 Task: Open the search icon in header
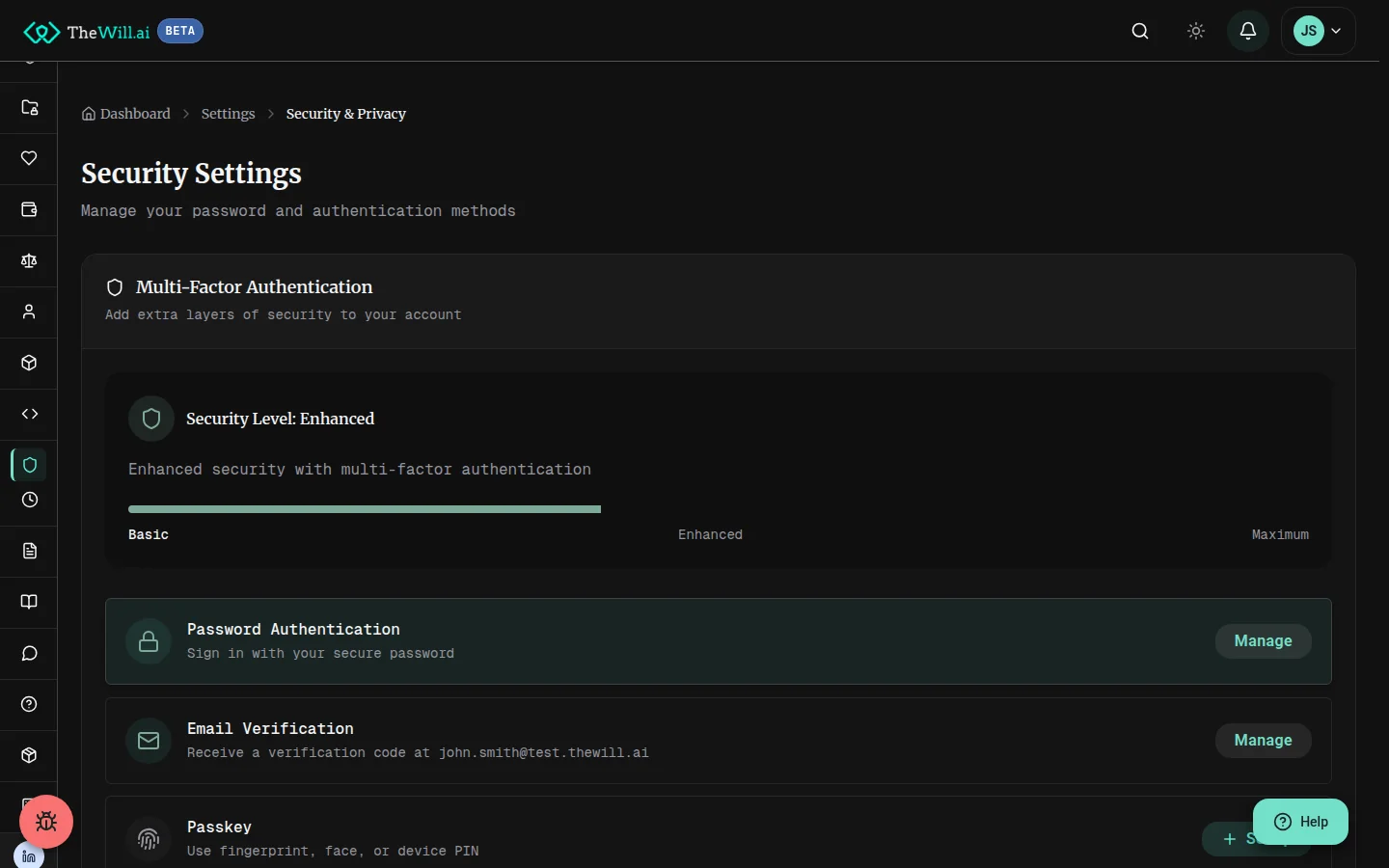(x=1140, y=31)
